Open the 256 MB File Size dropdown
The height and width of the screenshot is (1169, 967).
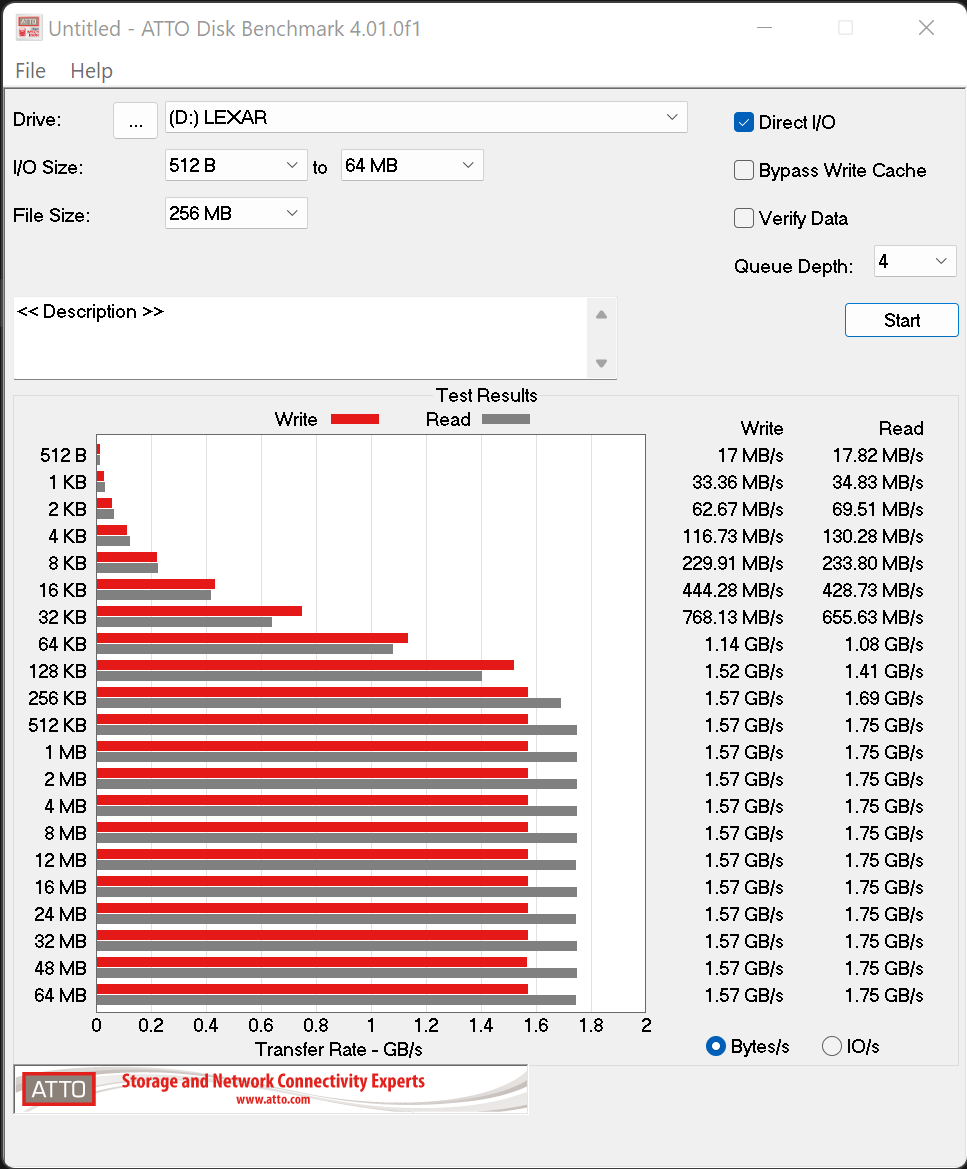(236, 213)
